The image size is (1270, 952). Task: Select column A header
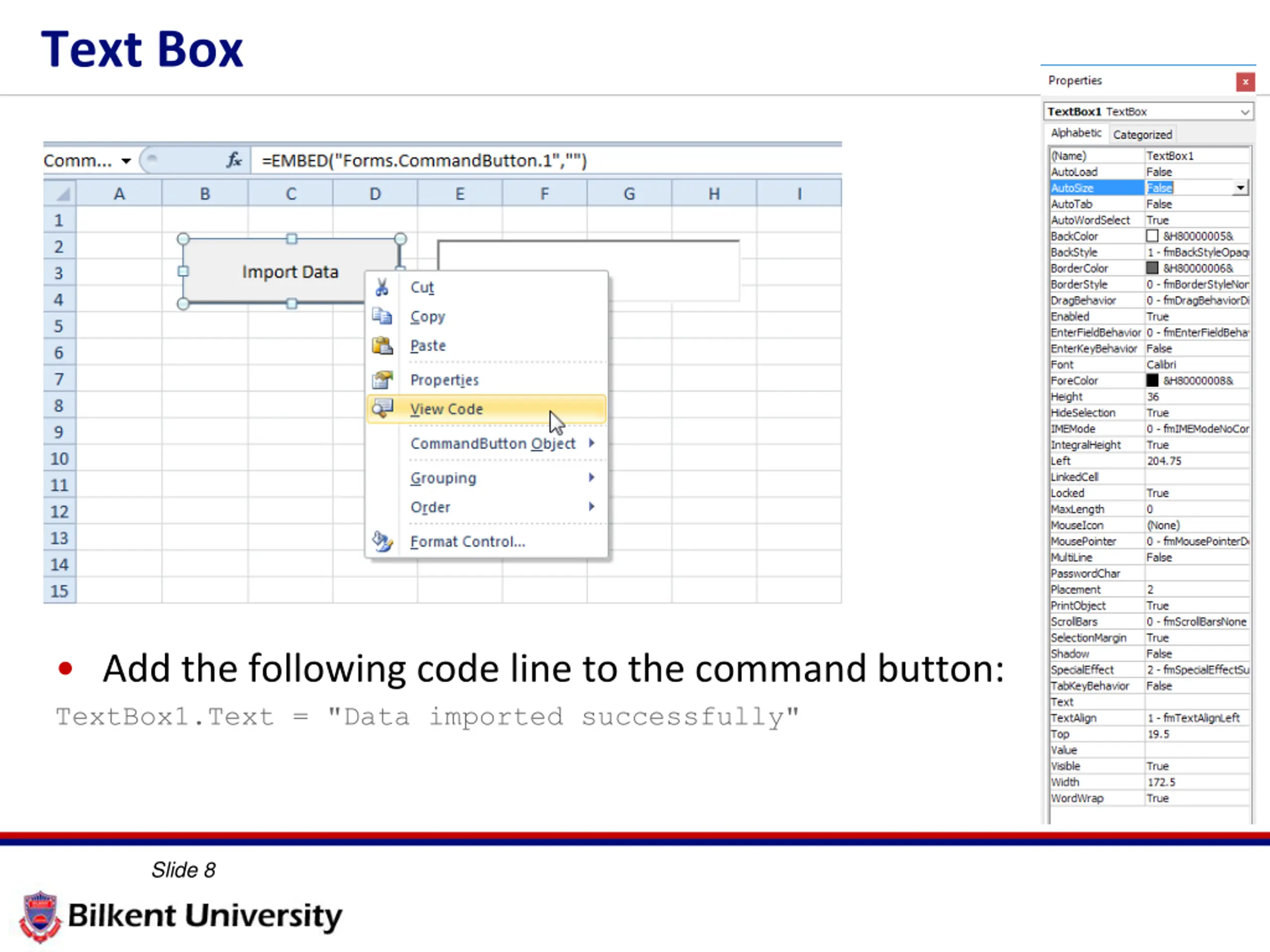coord(120,193)
